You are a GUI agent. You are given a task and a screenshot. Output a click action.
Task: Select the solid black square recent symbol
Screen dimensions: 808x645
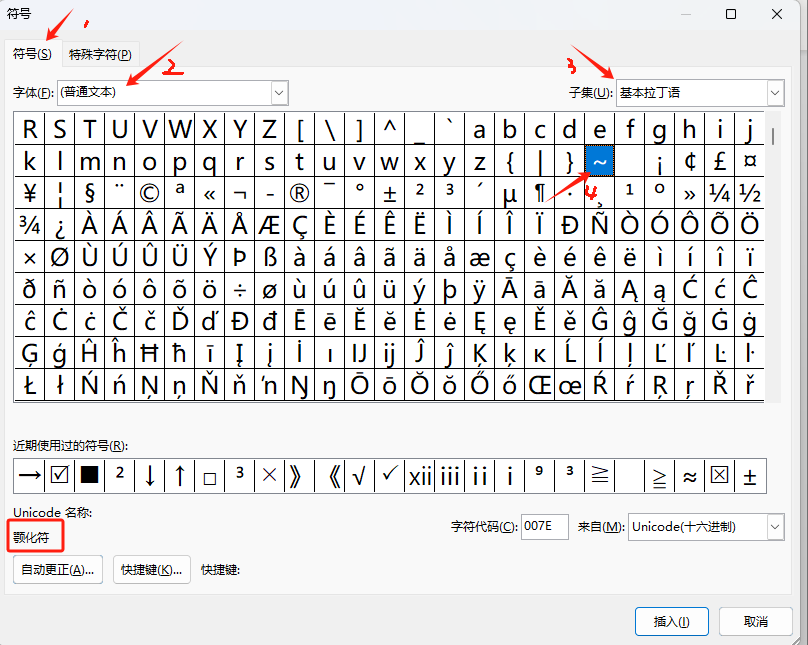(89, 476)
